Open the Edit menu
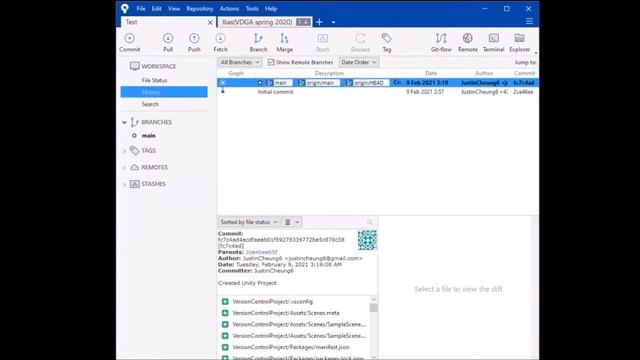The width and height of the screenshot is (640, 360). [157, 9]
